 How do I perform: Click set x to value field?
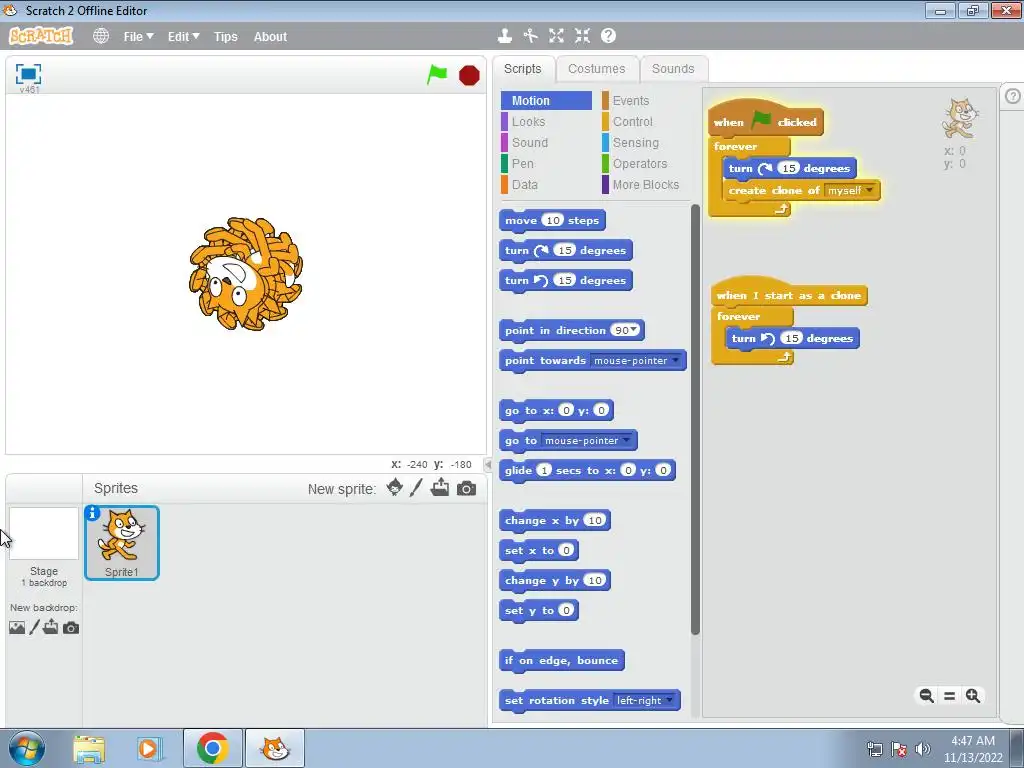(x=566, y=550)
